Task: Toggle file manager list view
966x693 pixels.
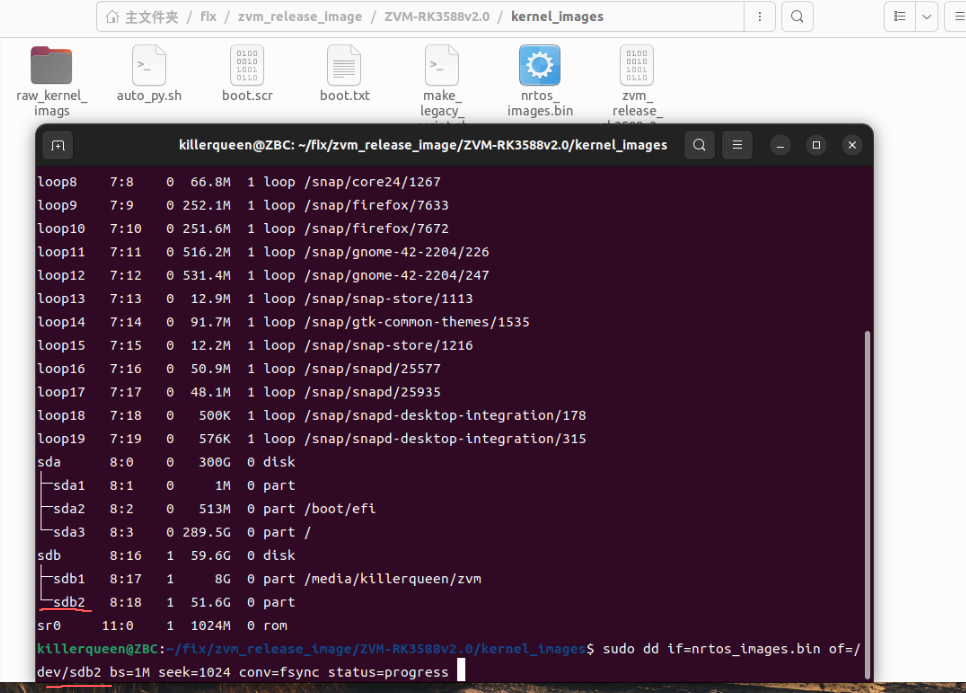Action: (x=900, y=17)
